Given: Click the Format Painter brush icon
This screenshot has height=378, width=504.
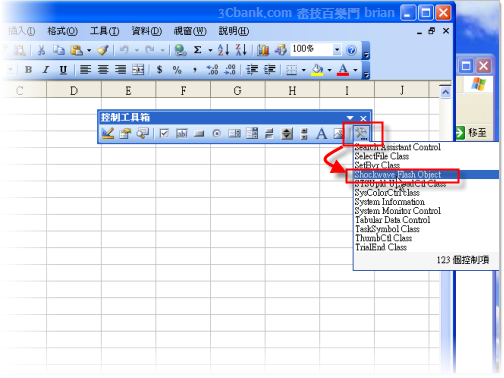Looking at the screenshot, I should 103,50.
